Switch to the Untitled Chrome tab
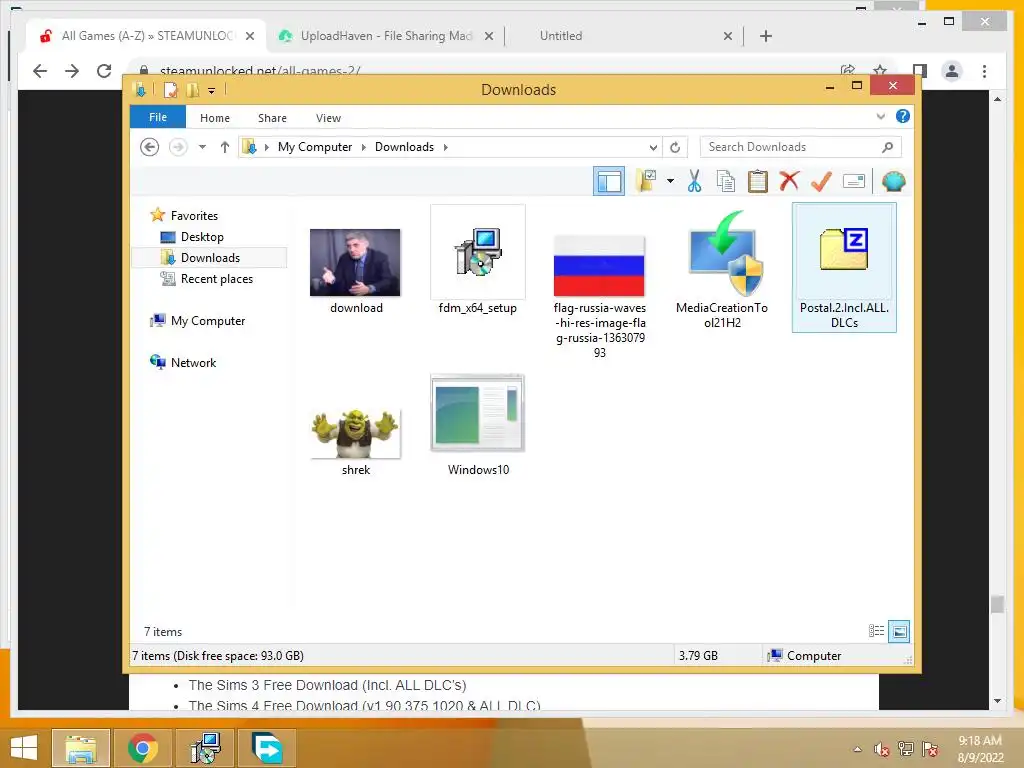This screenshot has width=1024, height=768. tap(560, 36)
